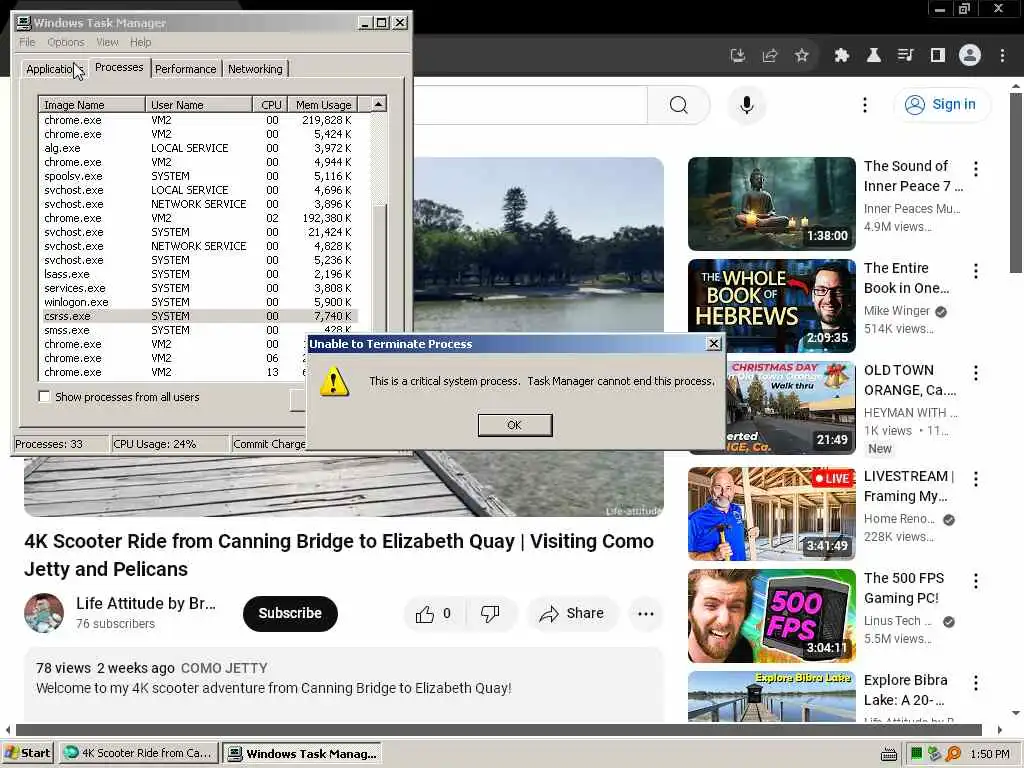This screenshot has width=1024, height=768.
Task: Open the Chrome profile avatar icon
Action: pos(970,56)
